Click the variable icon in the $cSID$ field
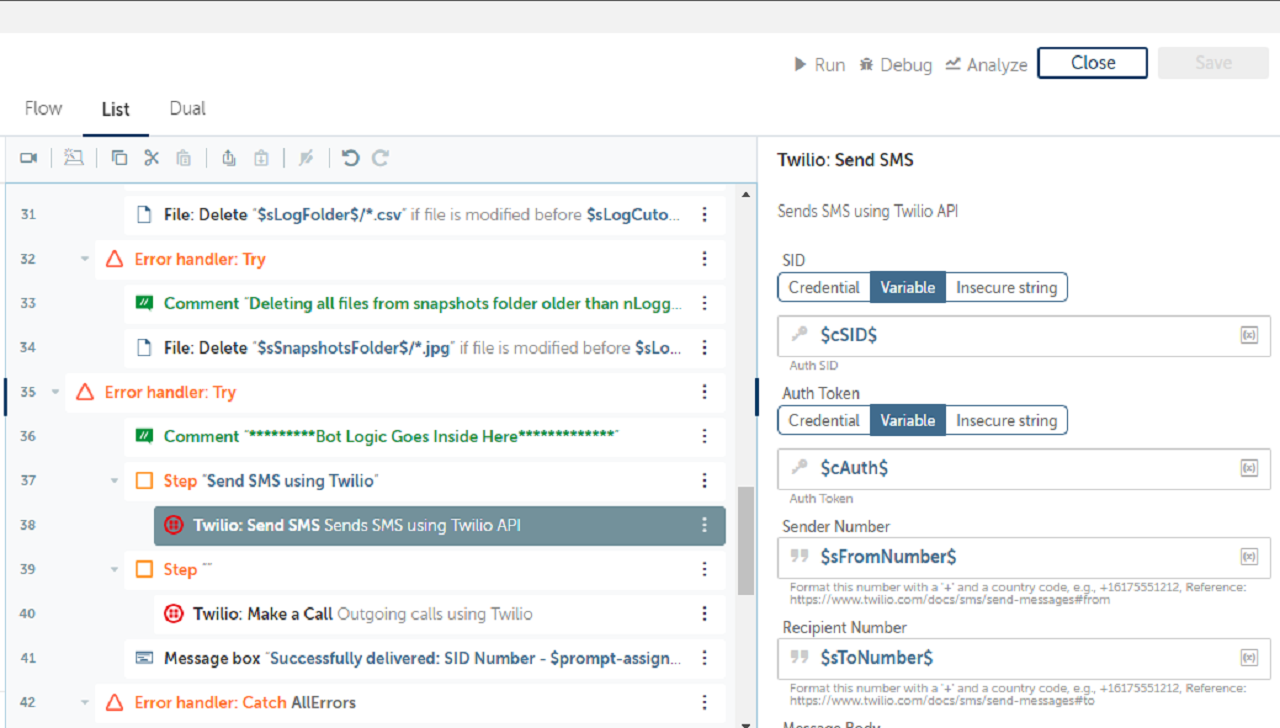 (x=1248, y=336)
